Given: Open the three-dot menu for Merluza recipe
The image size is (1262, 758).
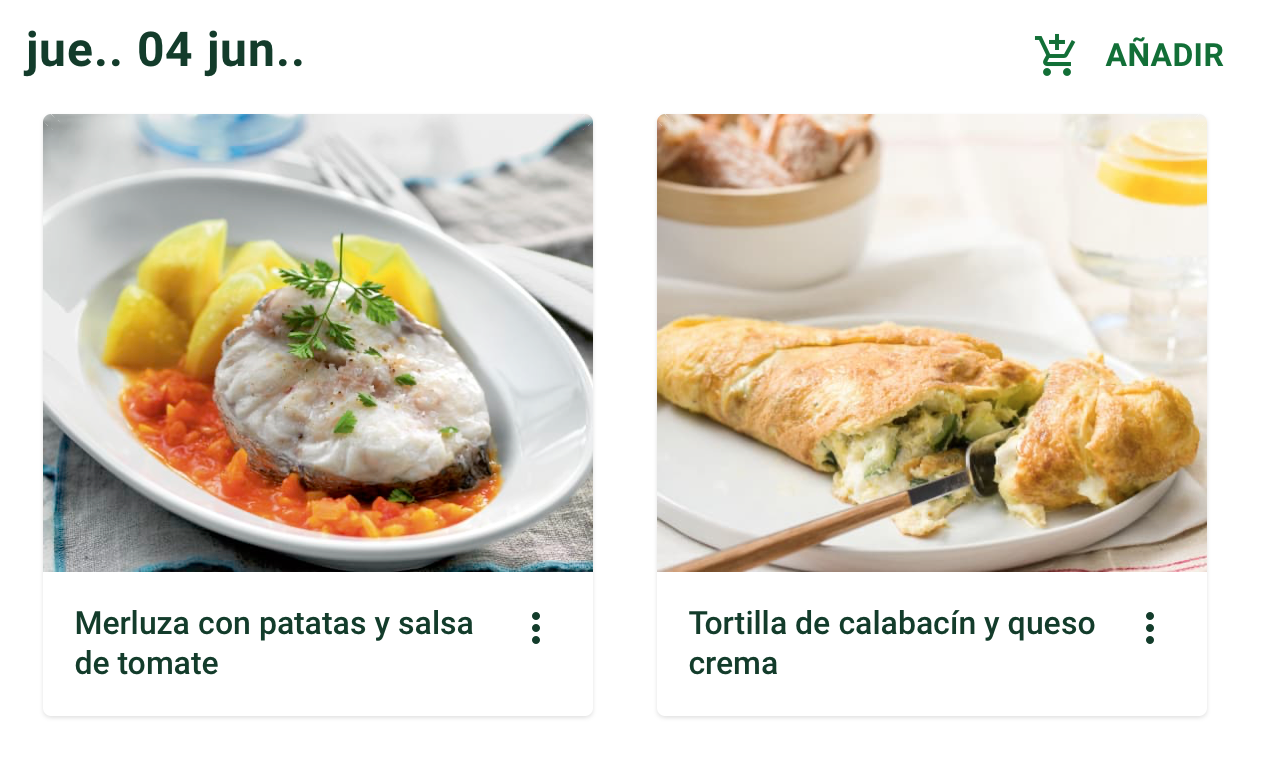Looking at the screenshot, I should coord(536,628).
